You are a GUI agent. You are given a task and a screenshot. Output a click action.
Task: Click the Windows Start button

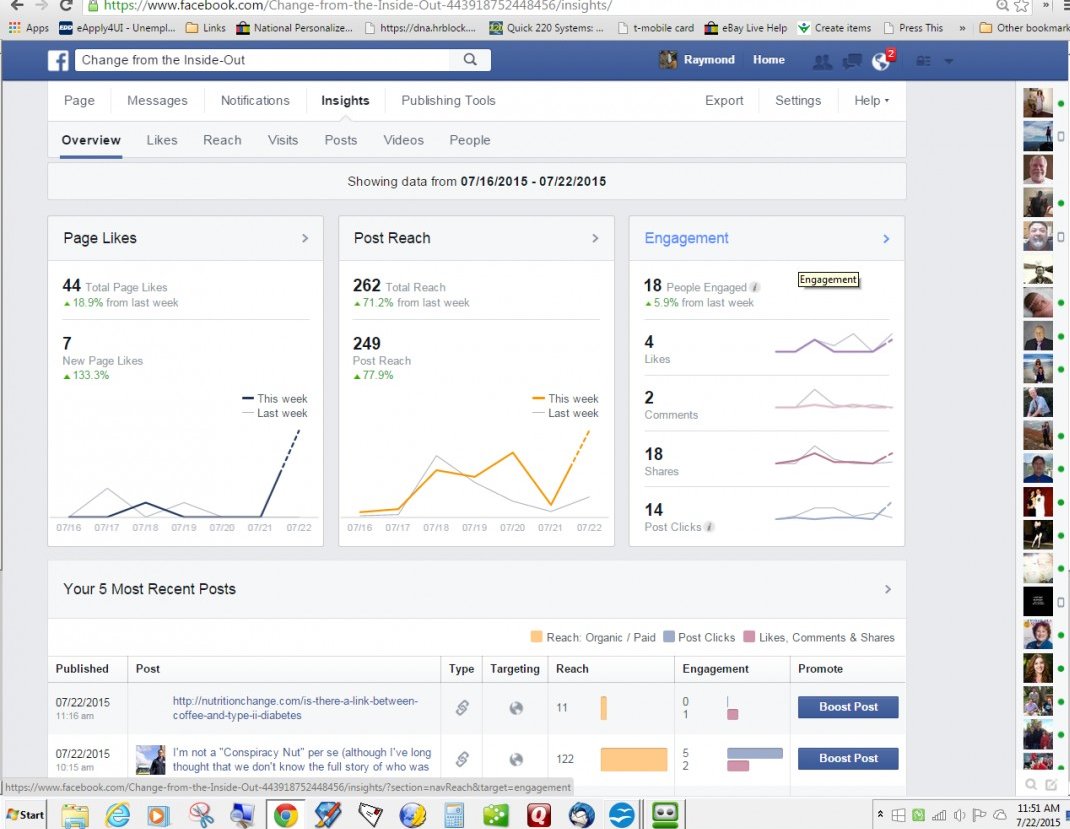click(25, 815)
